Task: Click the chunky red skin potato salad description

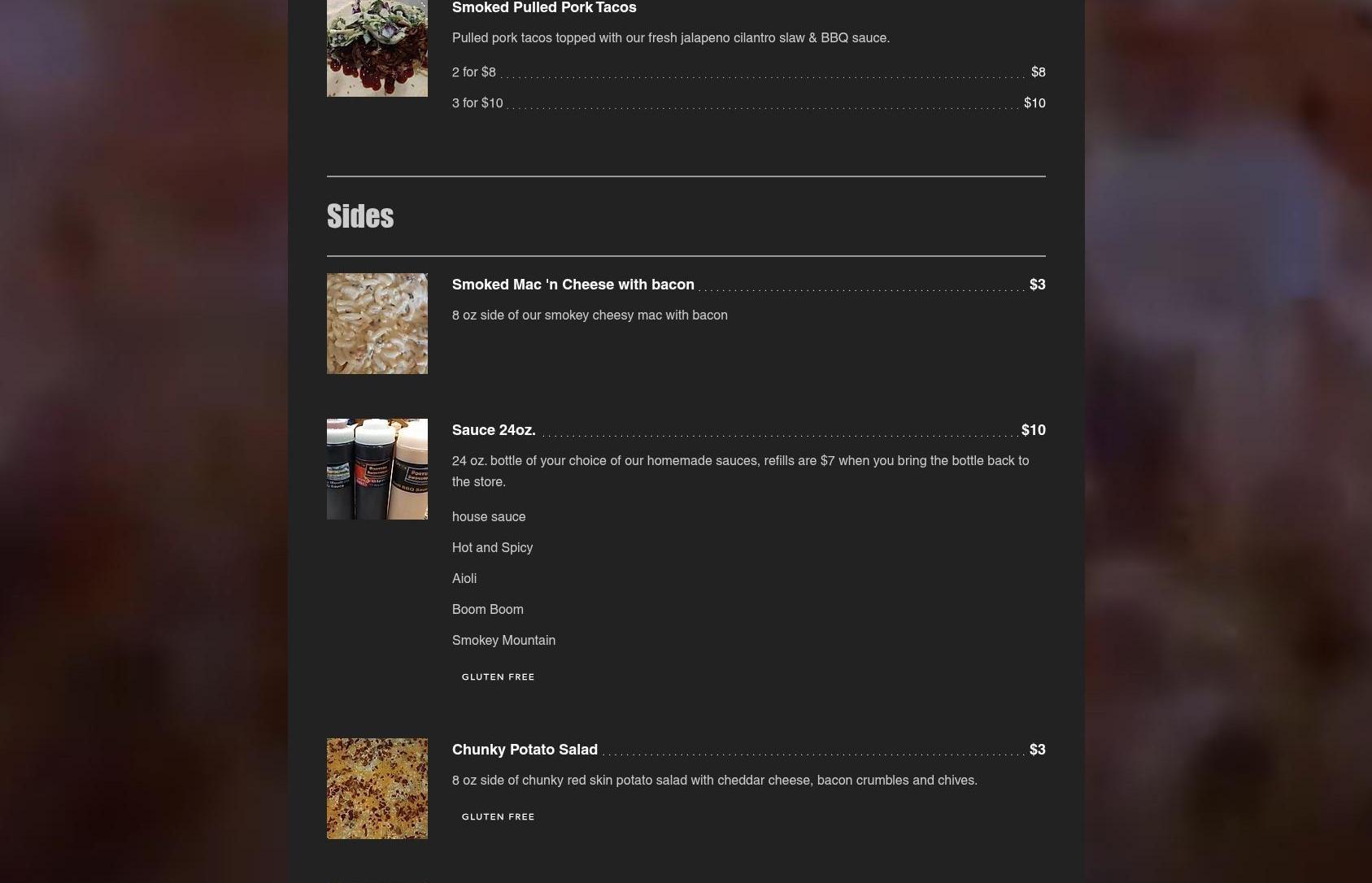Action: click(x=715, y=781)
